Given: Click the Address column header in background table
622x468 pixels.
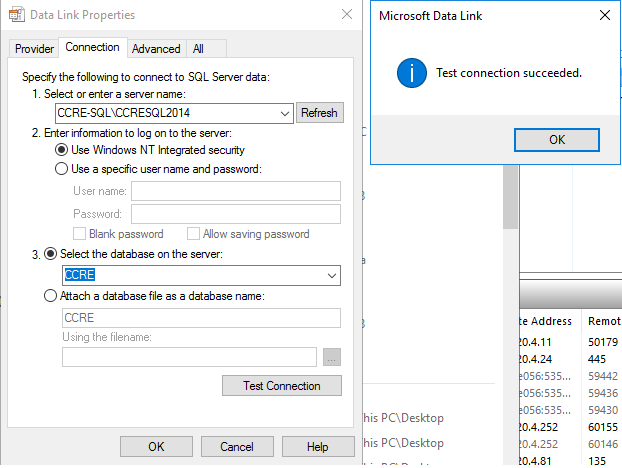Looking at the screenshot, I should click(x=551, y=321).
